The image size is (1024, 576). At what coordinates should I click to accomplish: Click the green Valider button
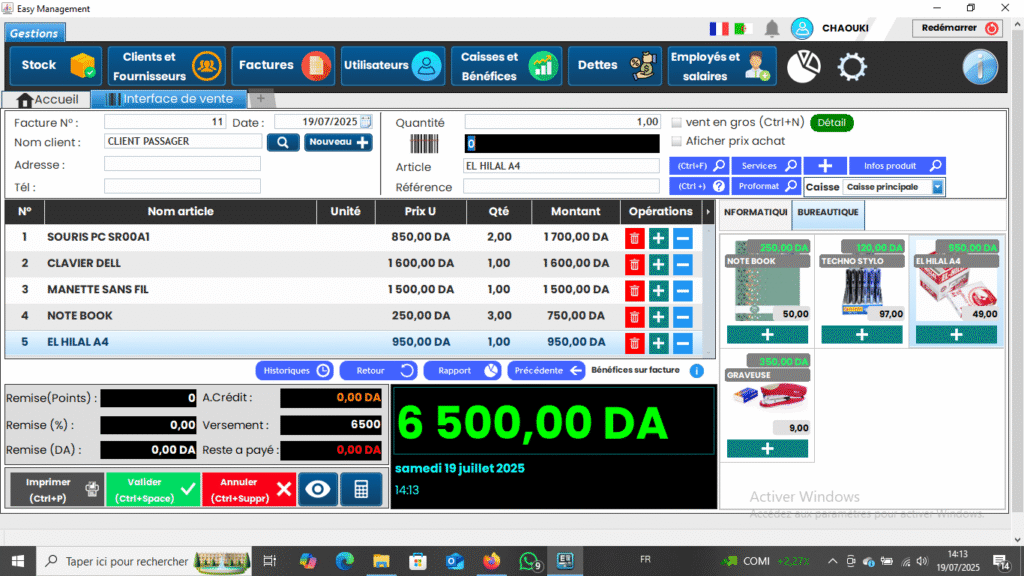[152, 489]
